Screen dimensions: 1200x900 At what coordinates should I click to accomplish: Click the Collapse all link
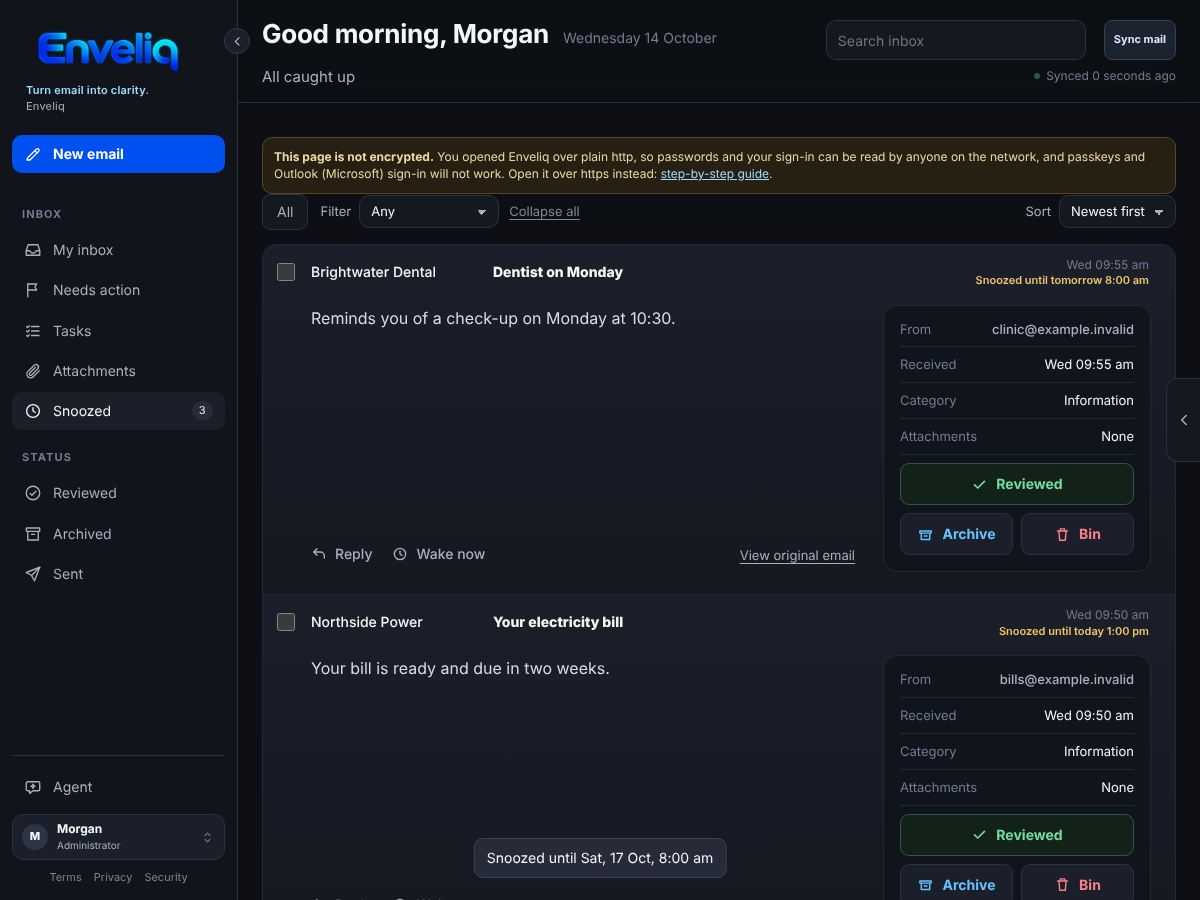click(544, 211)
